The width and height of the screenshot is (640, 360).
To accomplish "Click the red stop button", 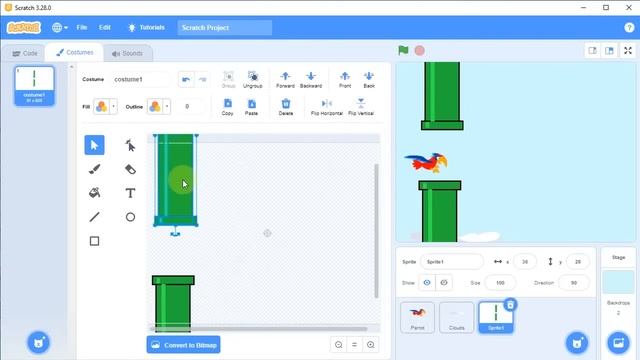I will [x=420, y=51].
